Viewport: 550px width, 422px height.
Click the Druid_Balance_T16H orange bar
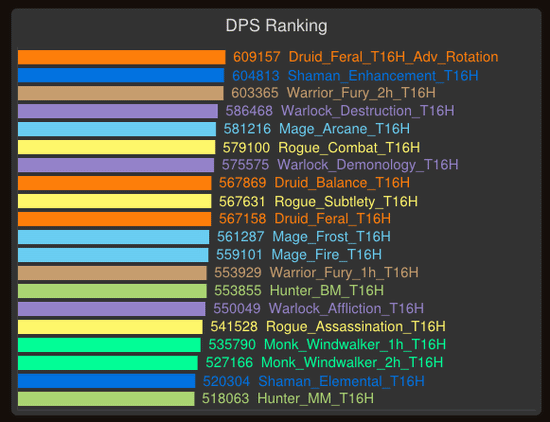click(x=115, y=183)
